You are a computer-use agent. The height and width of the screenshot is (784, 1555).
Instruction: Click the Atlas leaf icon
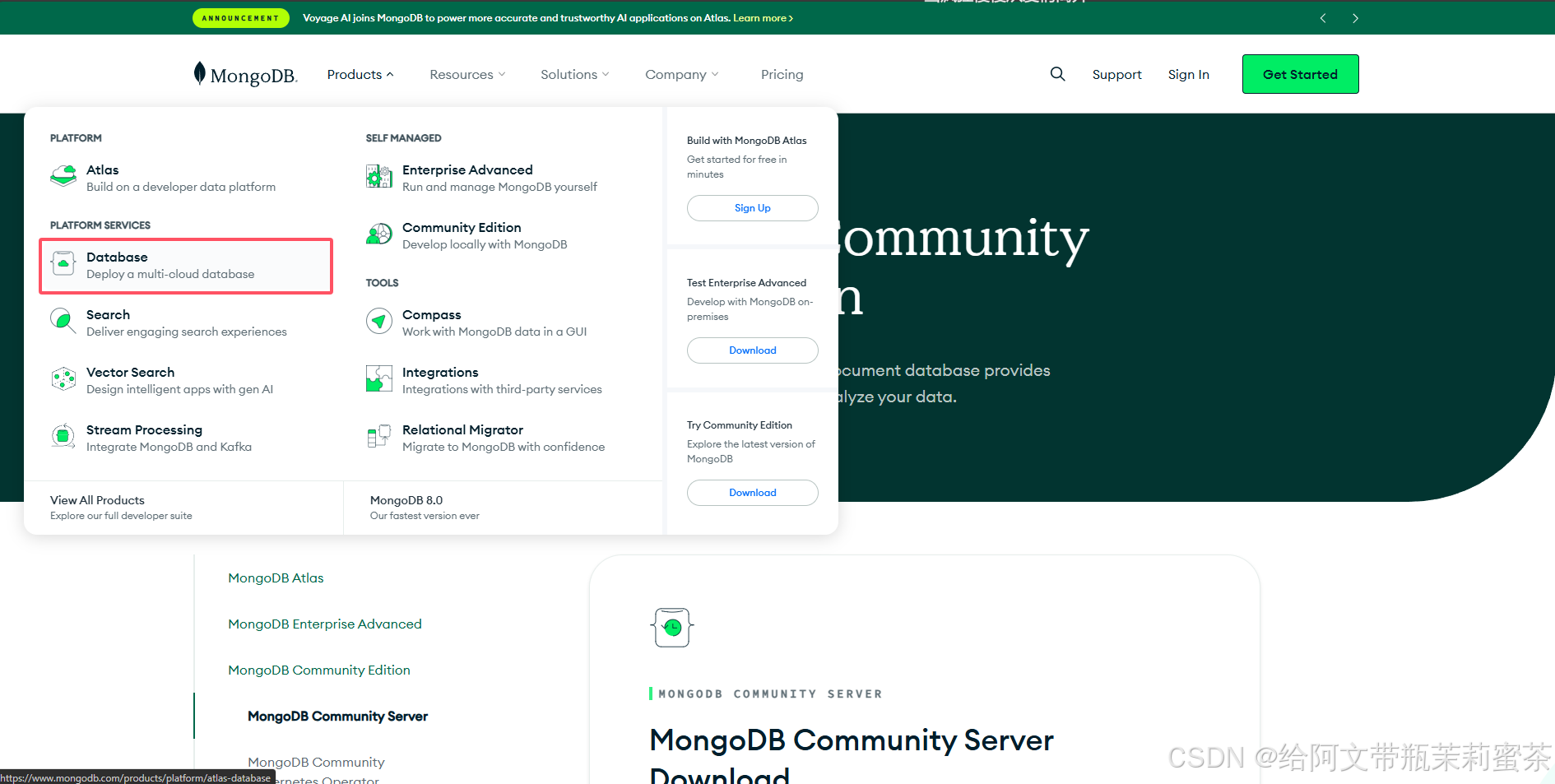coord(63,174)
